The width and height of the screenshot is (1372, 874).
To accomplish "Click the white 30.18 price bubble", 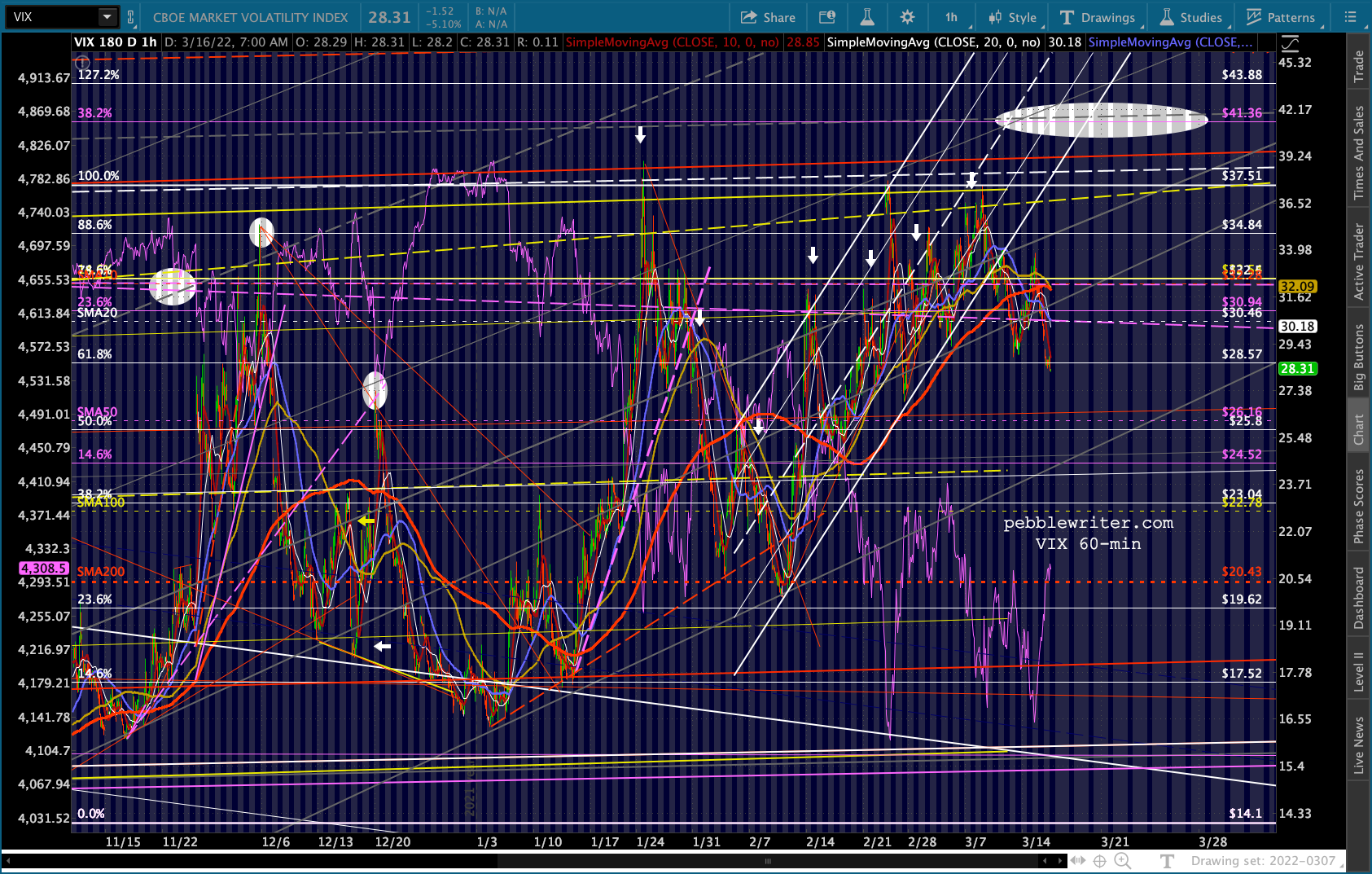I will coord(1297,327).
